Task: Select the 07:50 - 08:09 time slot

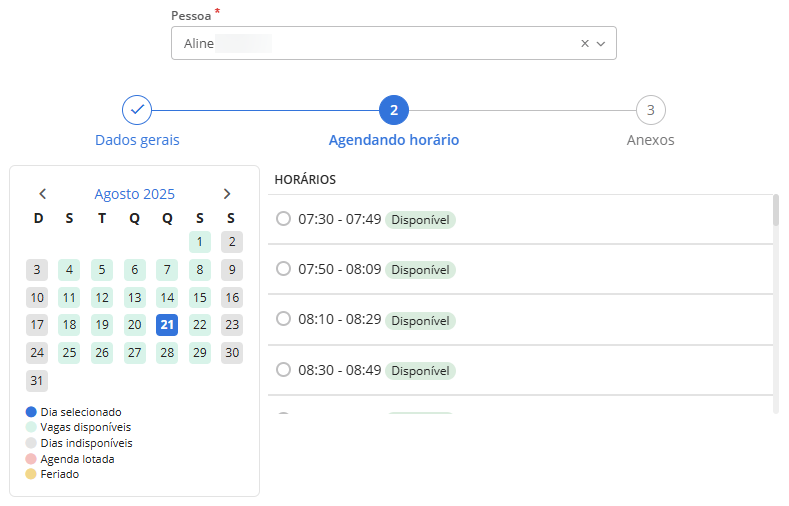Action: point(283,269)
